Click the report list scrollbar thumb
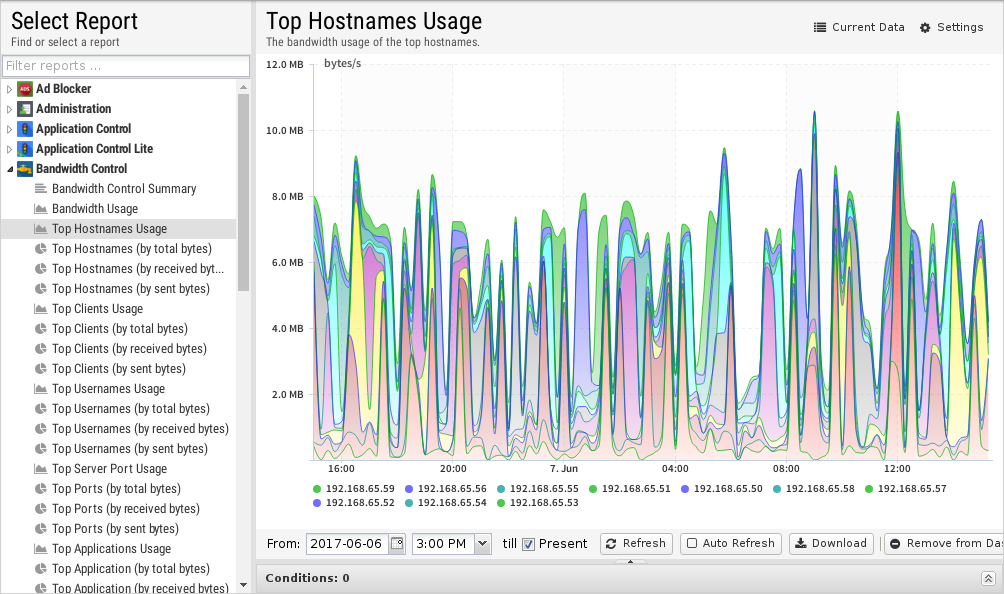This screenshot has width=1004, height=594. [x=243, y=192]
